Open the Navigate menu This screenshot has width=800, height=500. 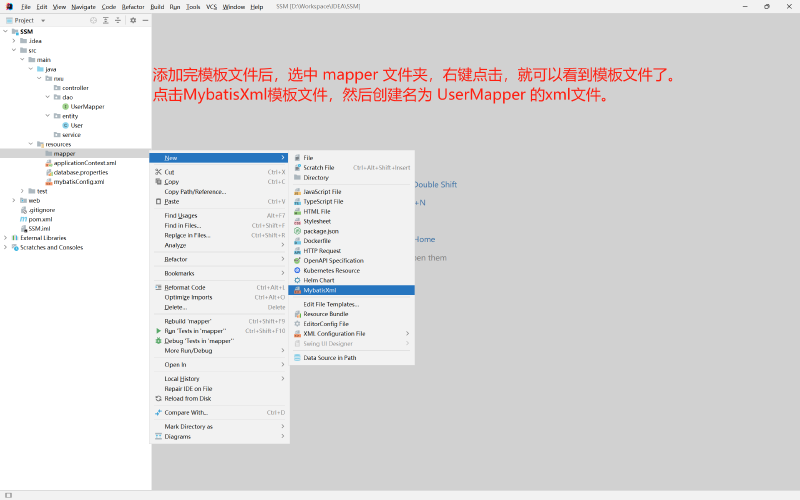(x=84, y=7)
